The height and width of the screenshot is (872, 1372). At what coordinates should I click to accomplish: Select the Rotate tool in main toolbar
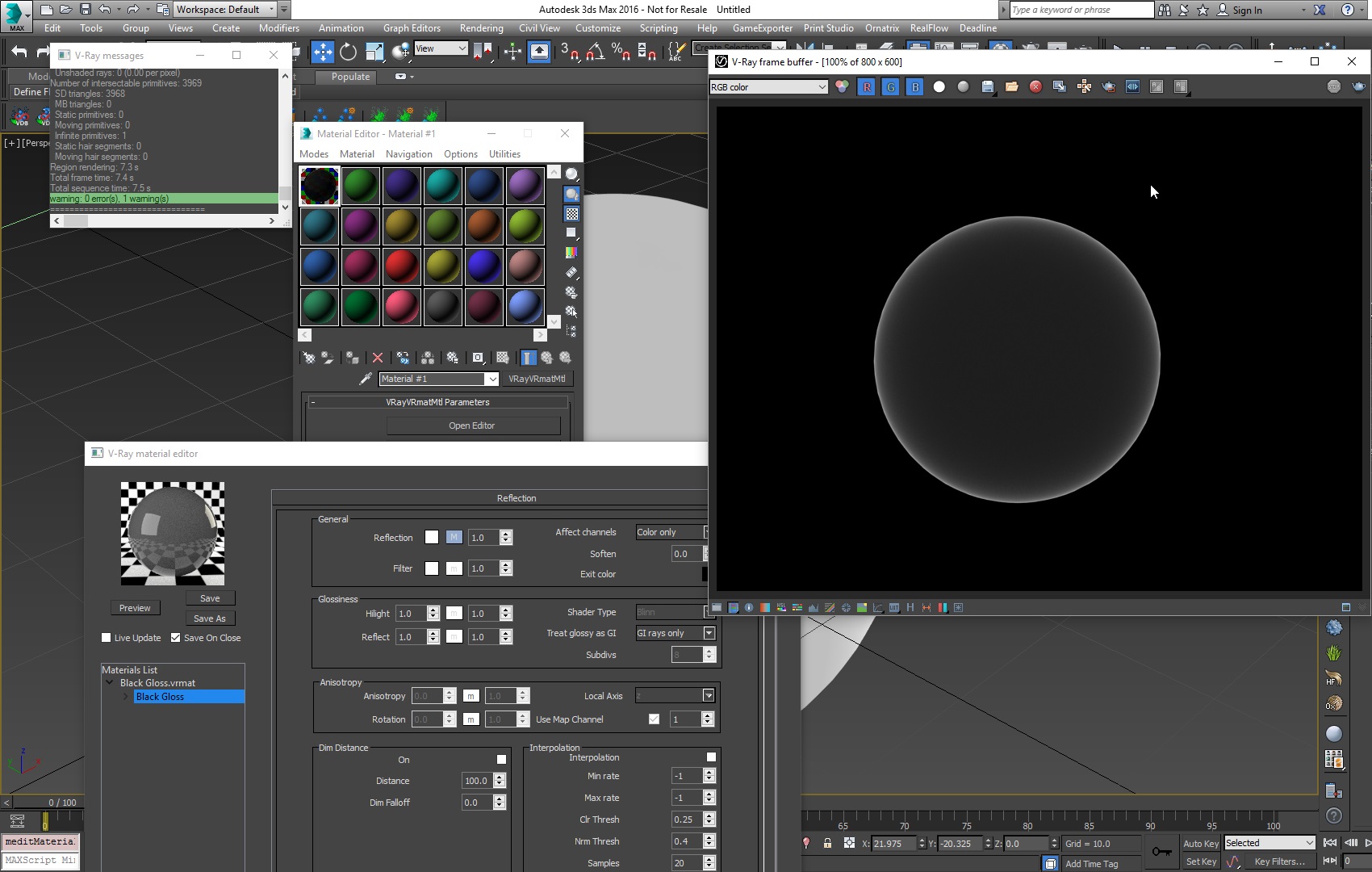point(348,52)
